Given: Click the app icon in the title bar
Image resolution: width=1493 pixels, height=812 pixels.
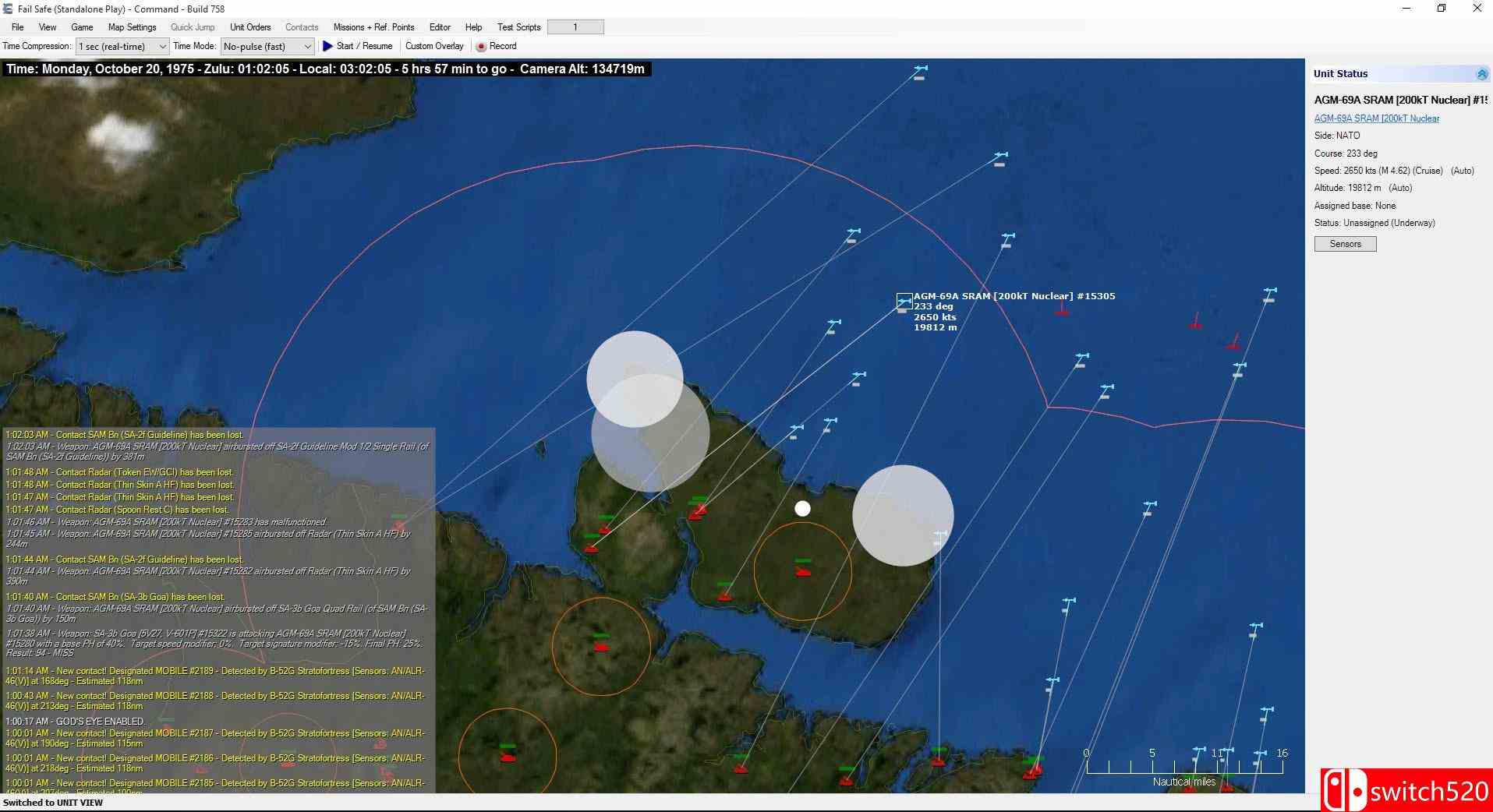Looking at the screenshot, I should click(x=8, y=9).
